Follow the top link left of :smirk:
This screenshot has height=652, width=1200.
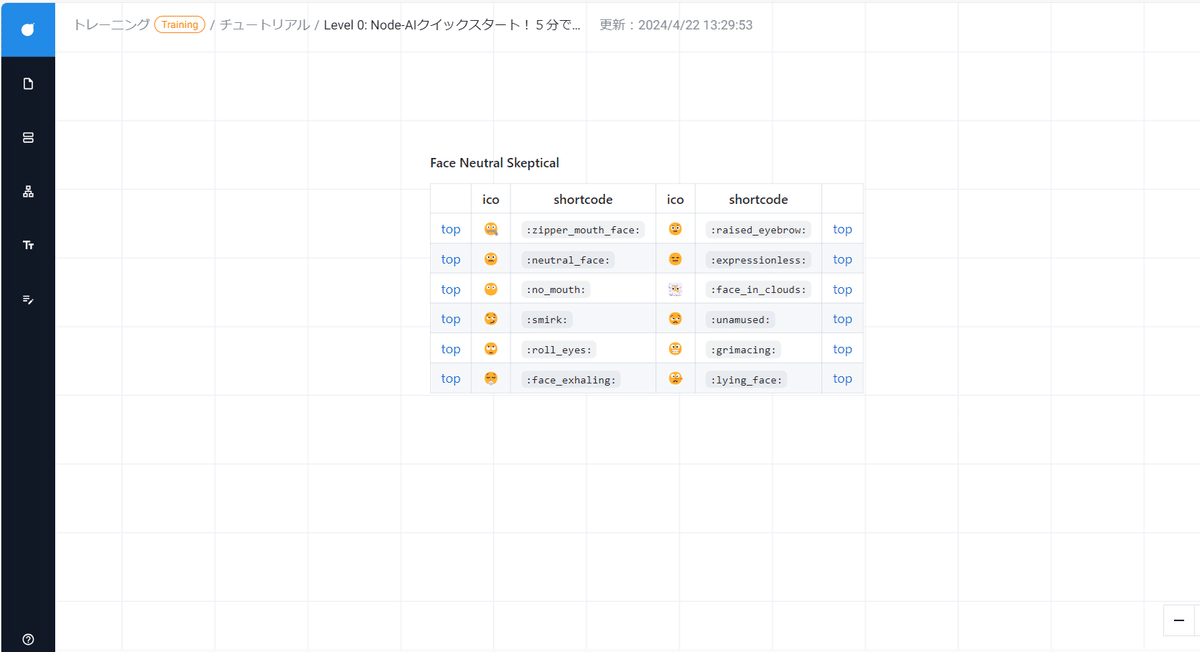[451, 319]
